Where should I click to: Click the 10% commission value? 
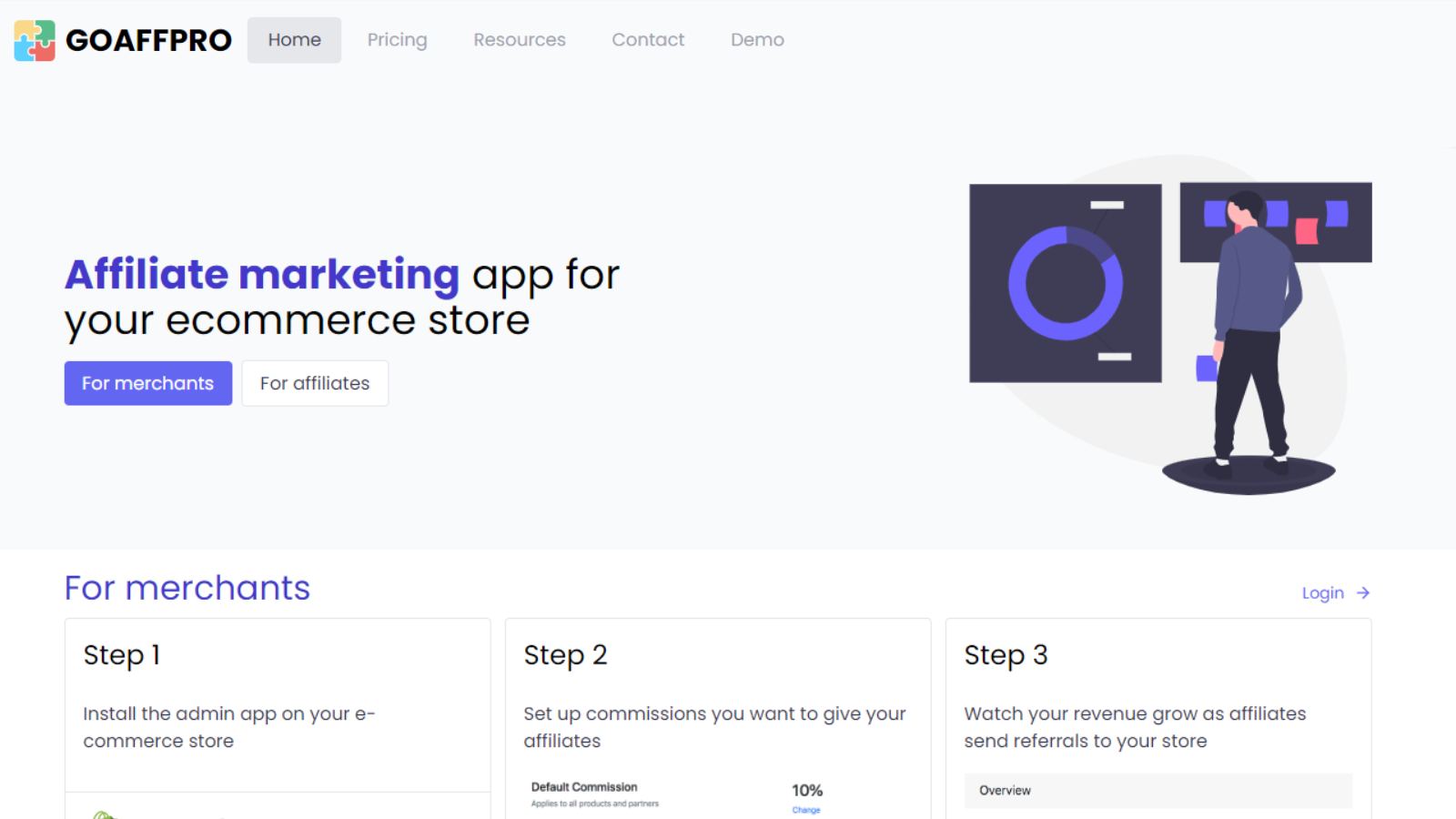pos(807,790)
